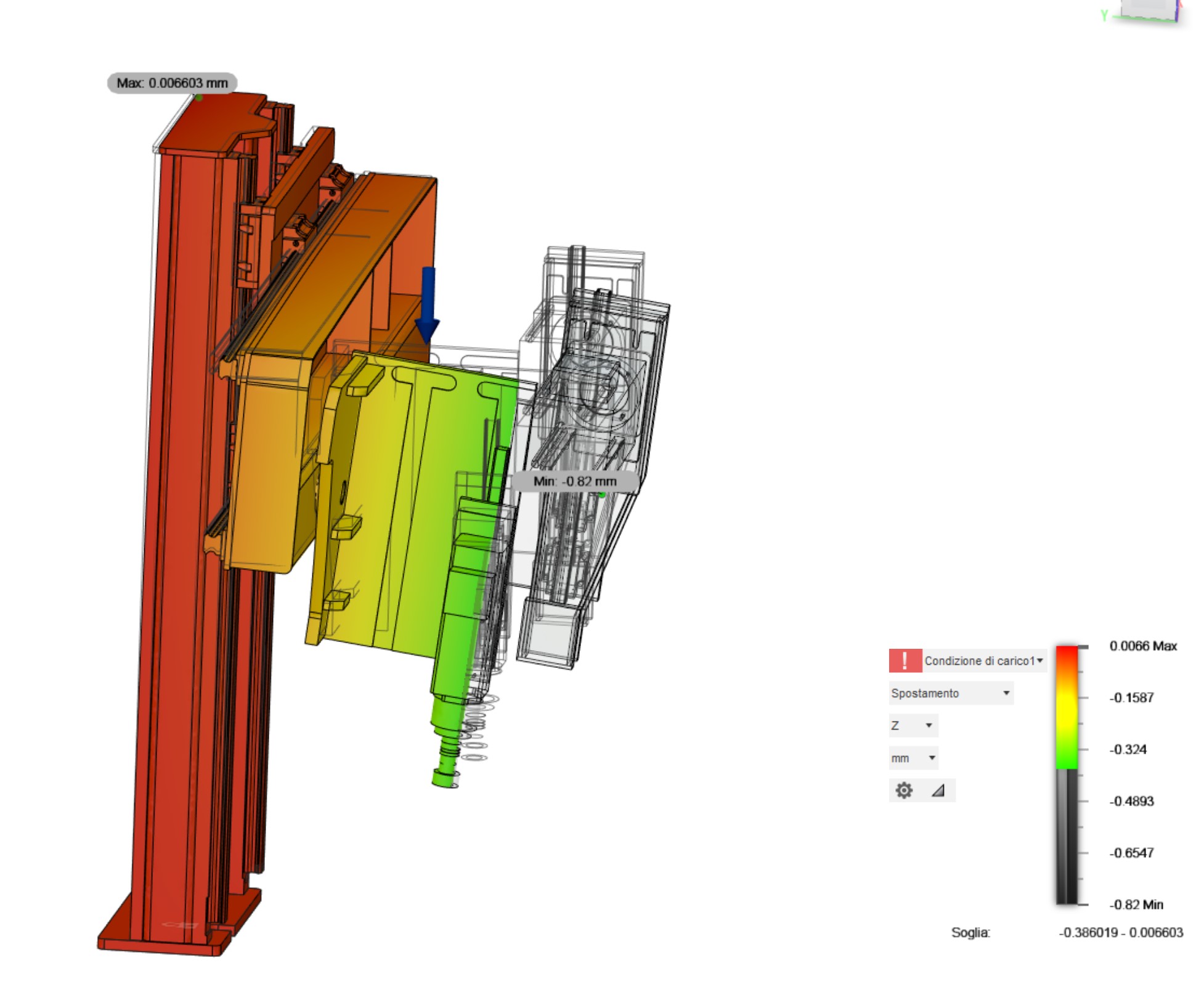Open legend settings gear icon
This screenshot has height=992, width=1204.
tap(904, 791)
